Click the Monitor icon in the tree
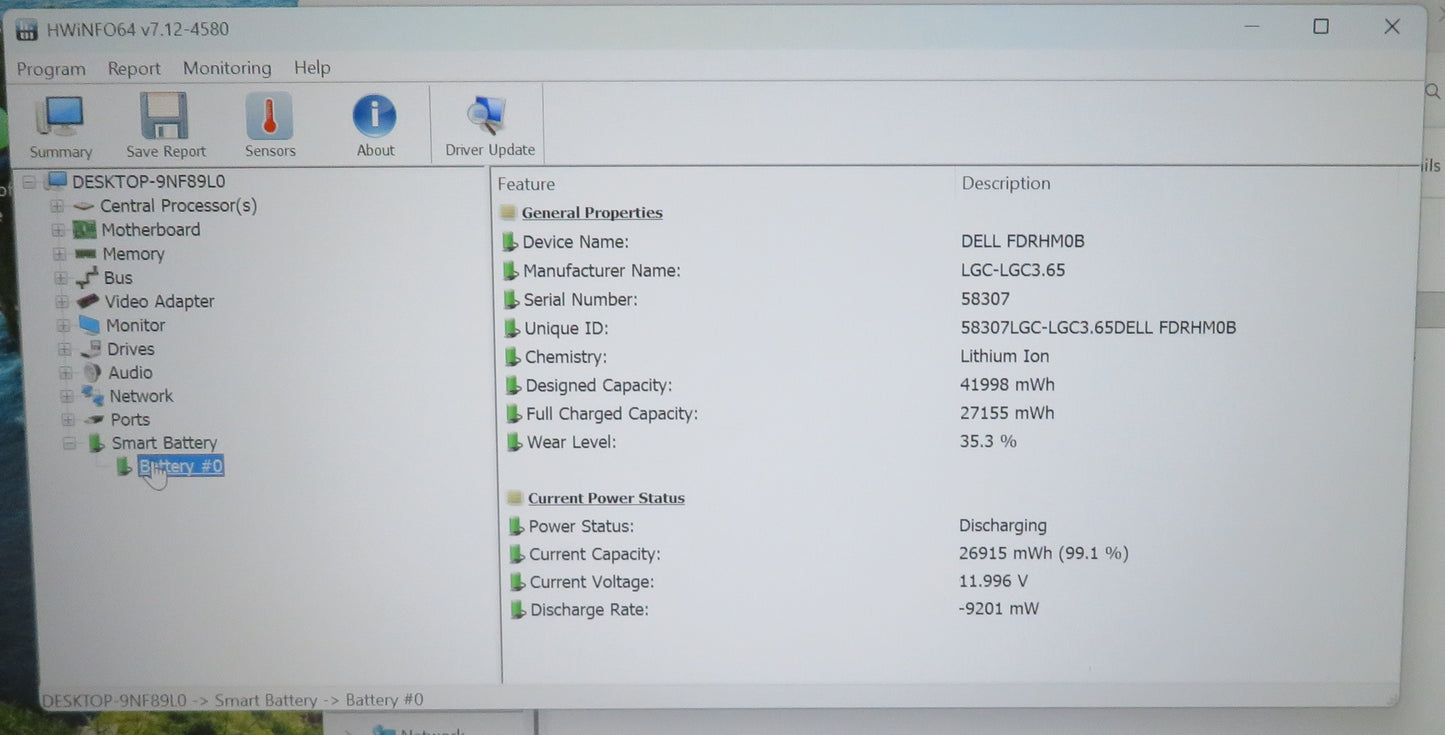The image size is (1445, 735). 87,325
